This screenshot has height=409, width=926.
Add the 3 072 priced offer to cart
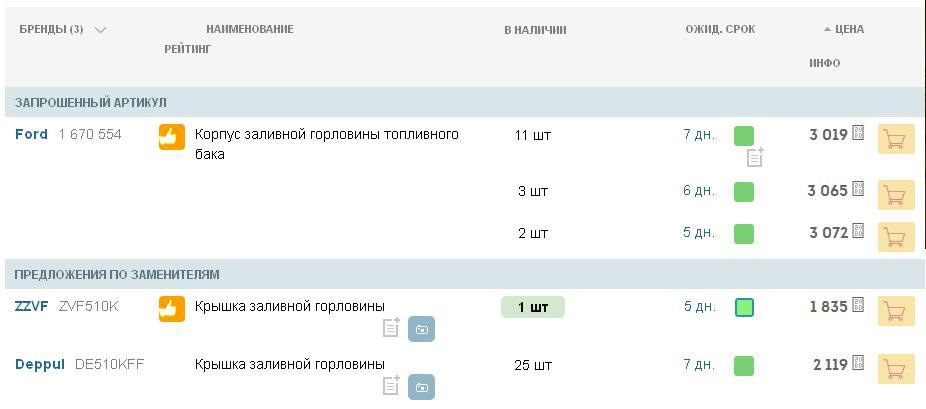[x=896, y=237]
